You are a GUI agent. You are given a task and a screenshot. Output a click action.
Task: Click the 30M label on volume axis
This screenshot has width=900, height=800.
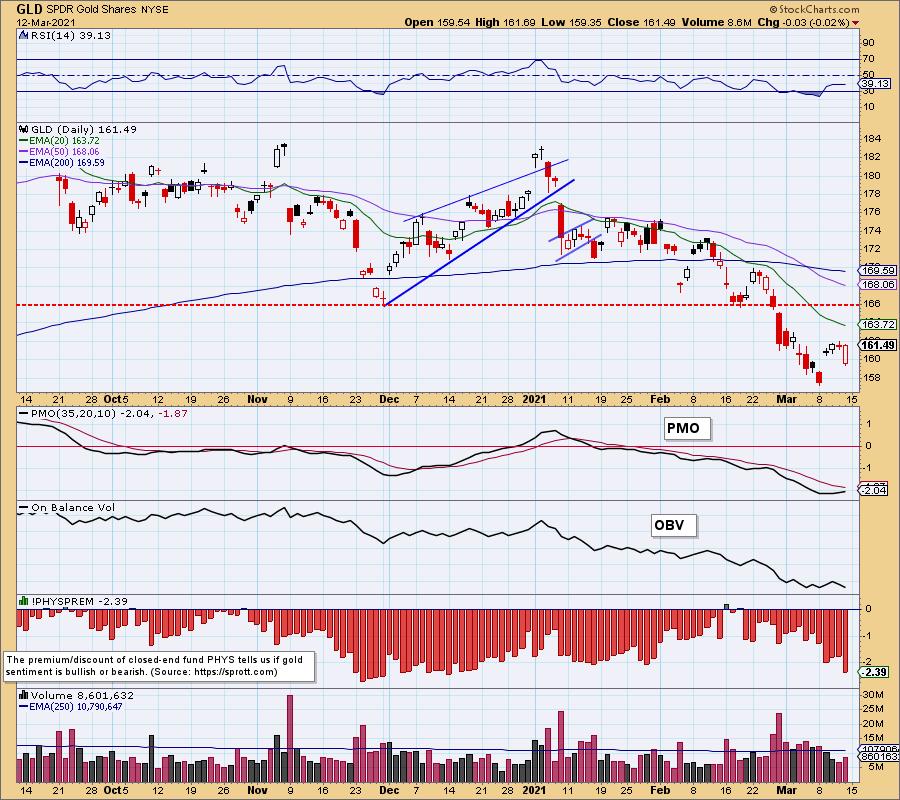(873, 695)
